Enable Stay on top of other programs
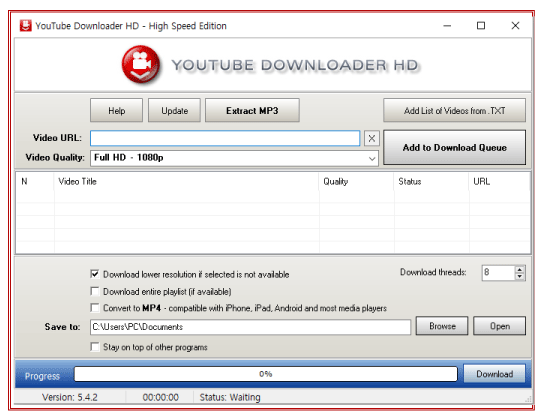539x418 pixels. [x=95, y=347]
